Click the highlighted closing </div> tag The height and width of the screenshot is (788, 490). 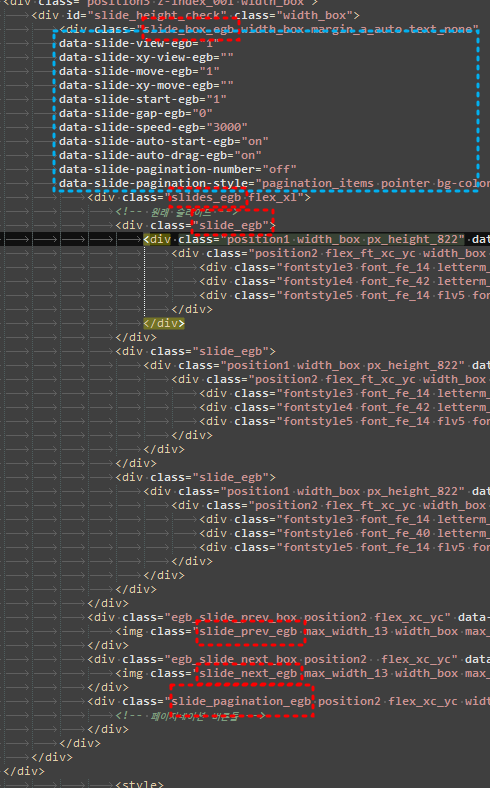click(164, 323)
